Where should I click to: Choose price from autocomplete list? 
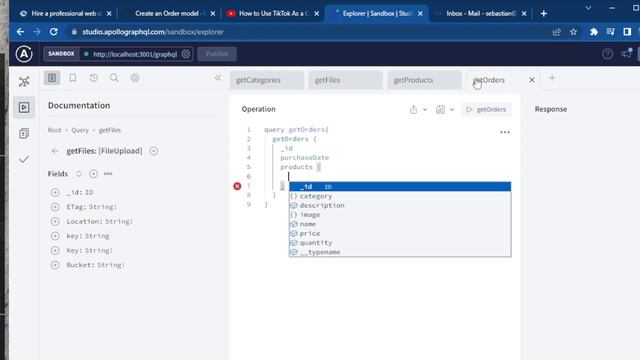pos(400,233)
